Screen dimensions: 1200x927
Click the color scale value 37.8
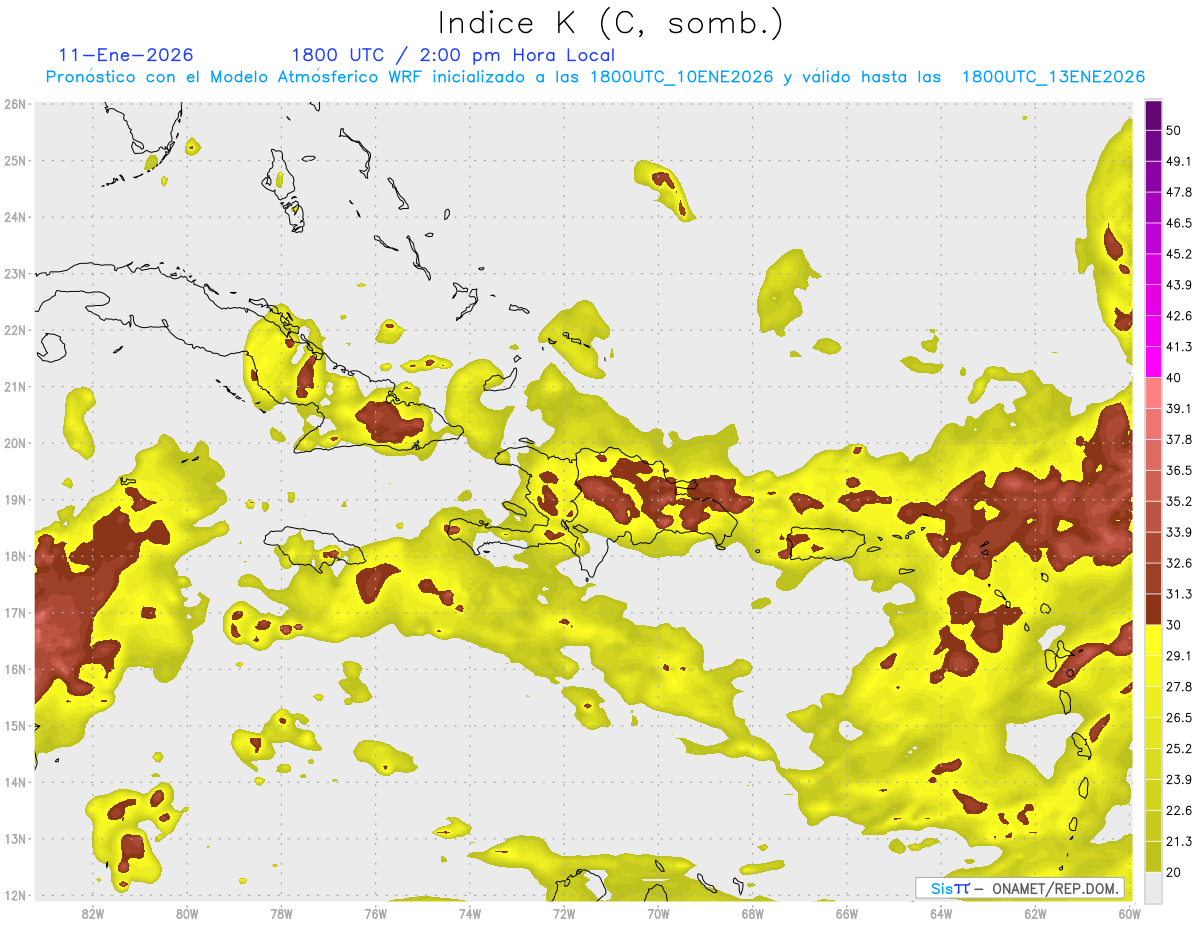point(1179,439)
